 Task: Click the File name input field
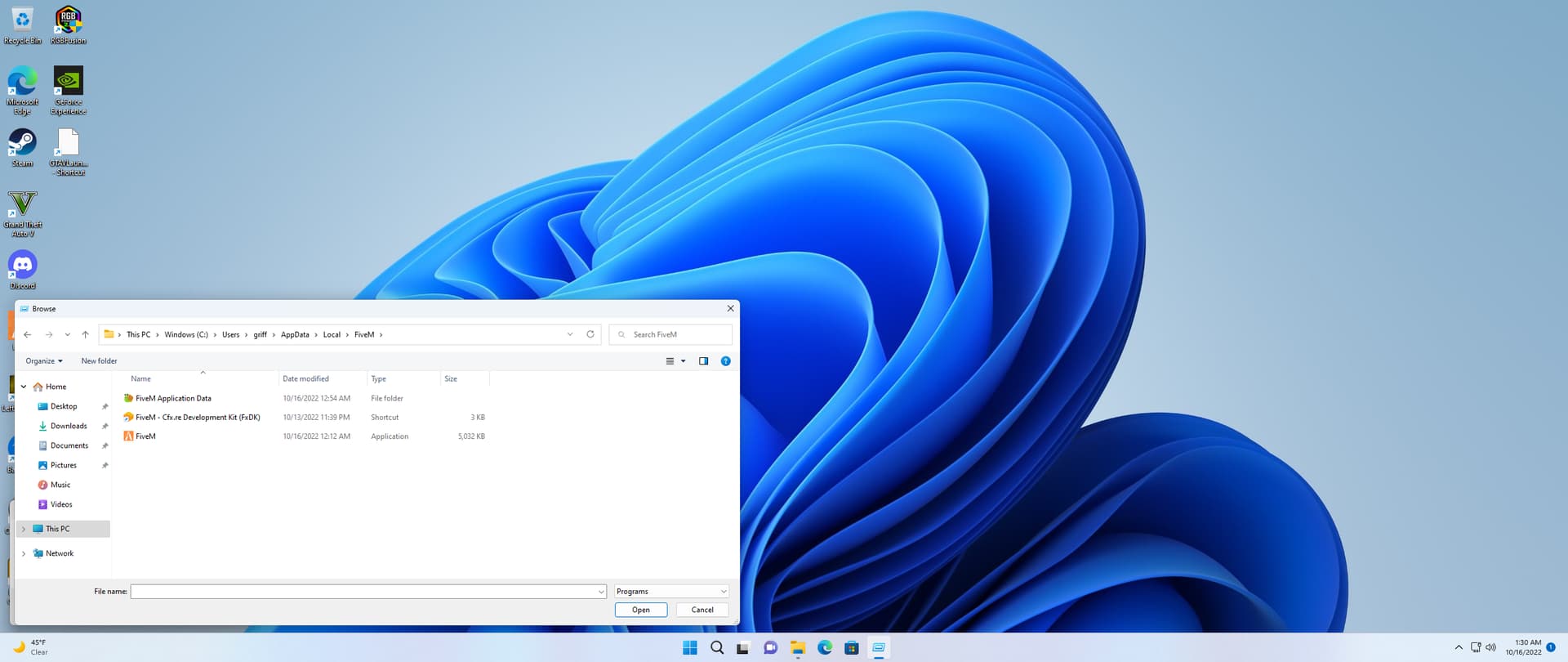click(363, 592)
